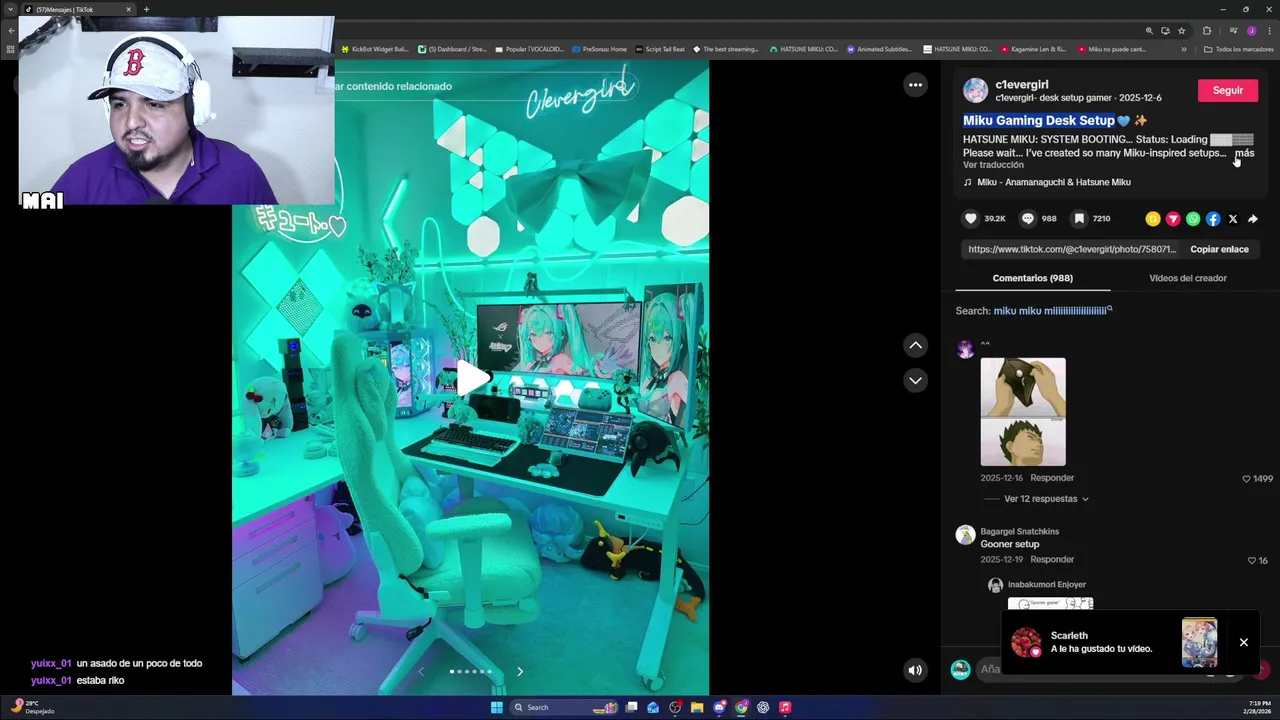Open the Windows Start menu
Image resolution: width=1280 pixels, height=720 pixels.
pyautogui.click(x=496, y=707)
